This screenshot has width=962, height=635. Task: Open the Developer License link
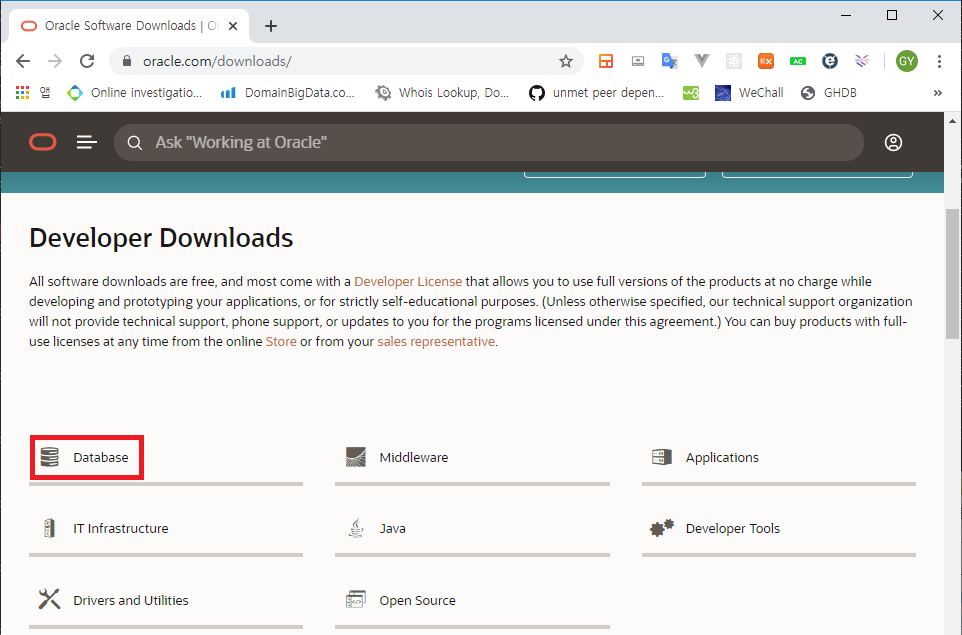point(408,281)
